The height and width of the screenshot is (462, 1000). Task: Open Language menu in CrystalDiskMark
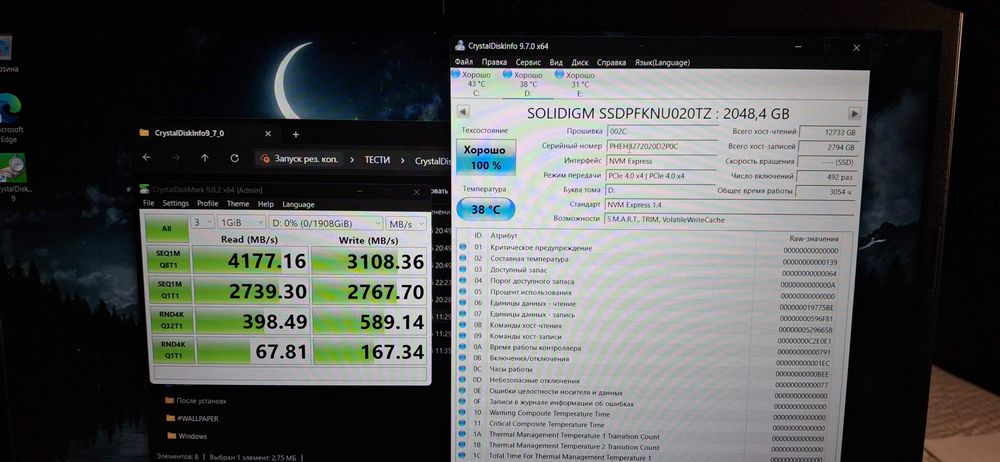point(298,205)
